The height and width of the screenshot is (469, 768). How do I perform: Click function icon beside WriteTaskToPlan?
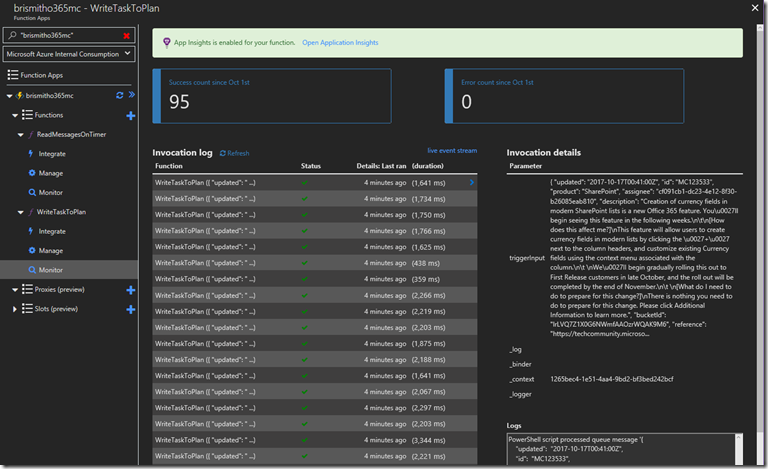[31, 212]
